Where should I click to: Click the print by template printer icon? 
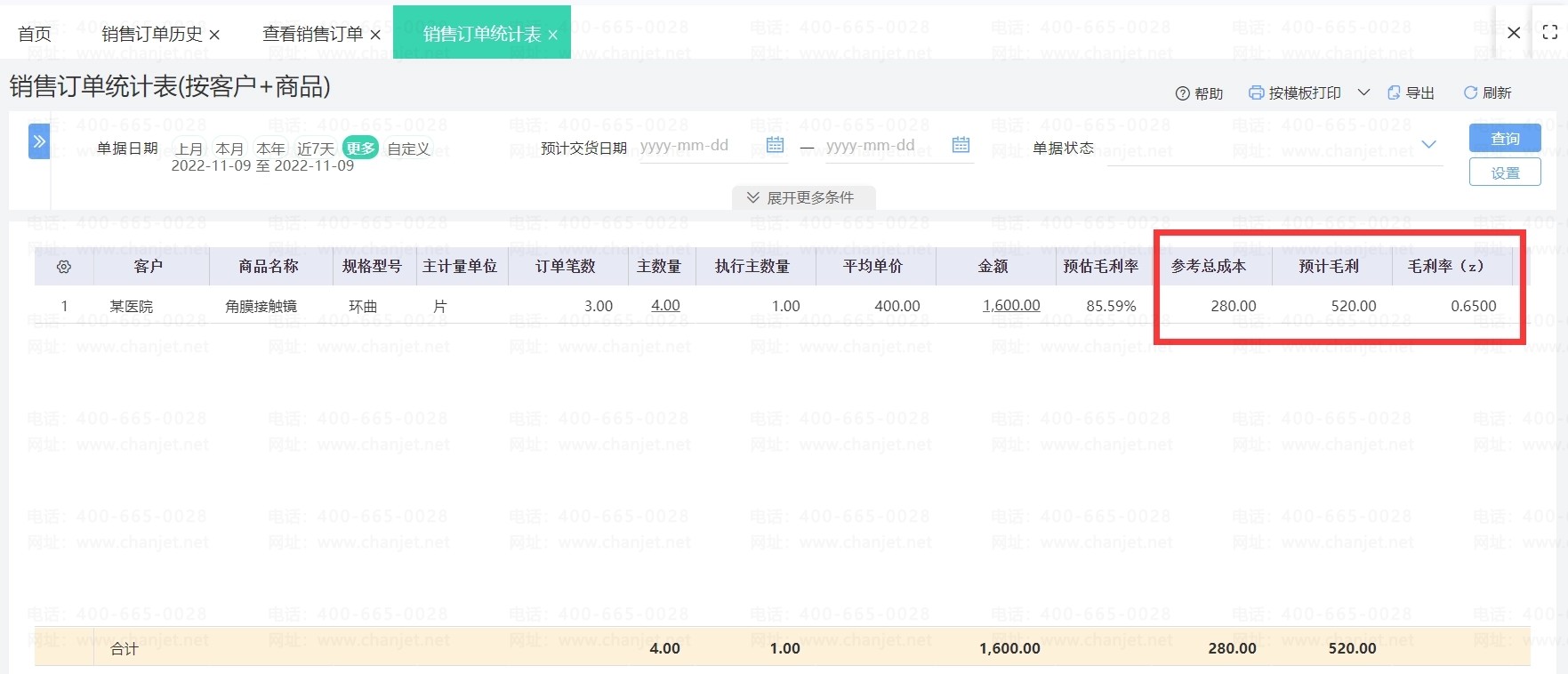coord(1256,93)
